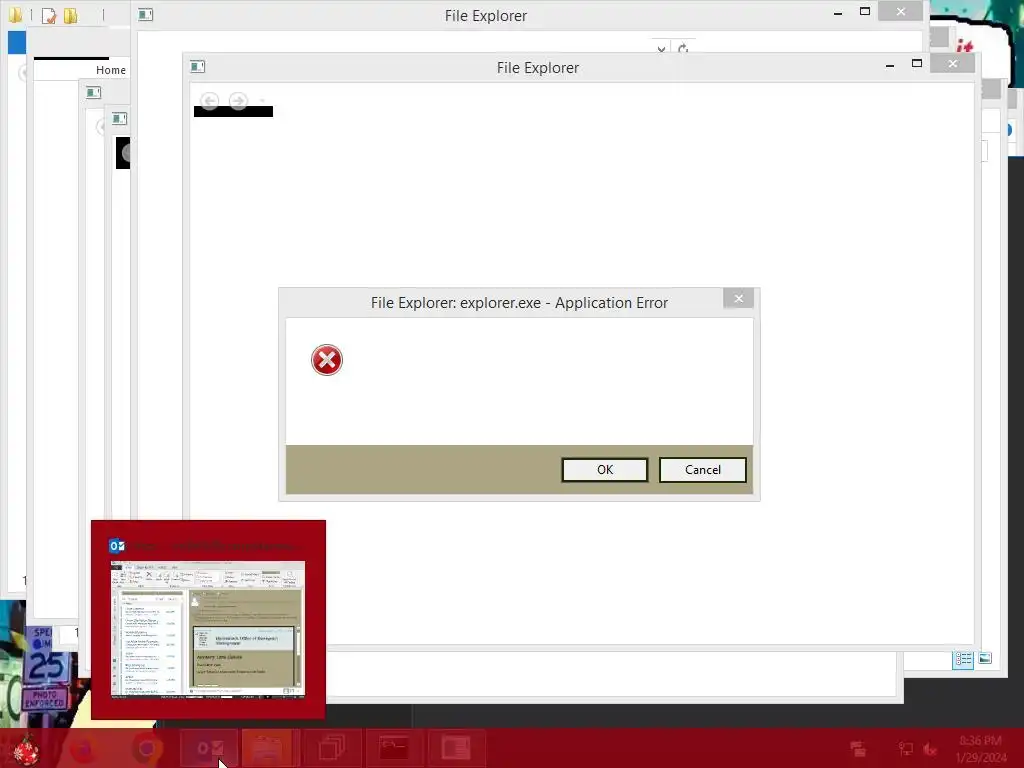1024x768 pixels.
Task: Open the address dropdown in rear File Explorer
Action: pyautogui.click(x=662, y=49)
